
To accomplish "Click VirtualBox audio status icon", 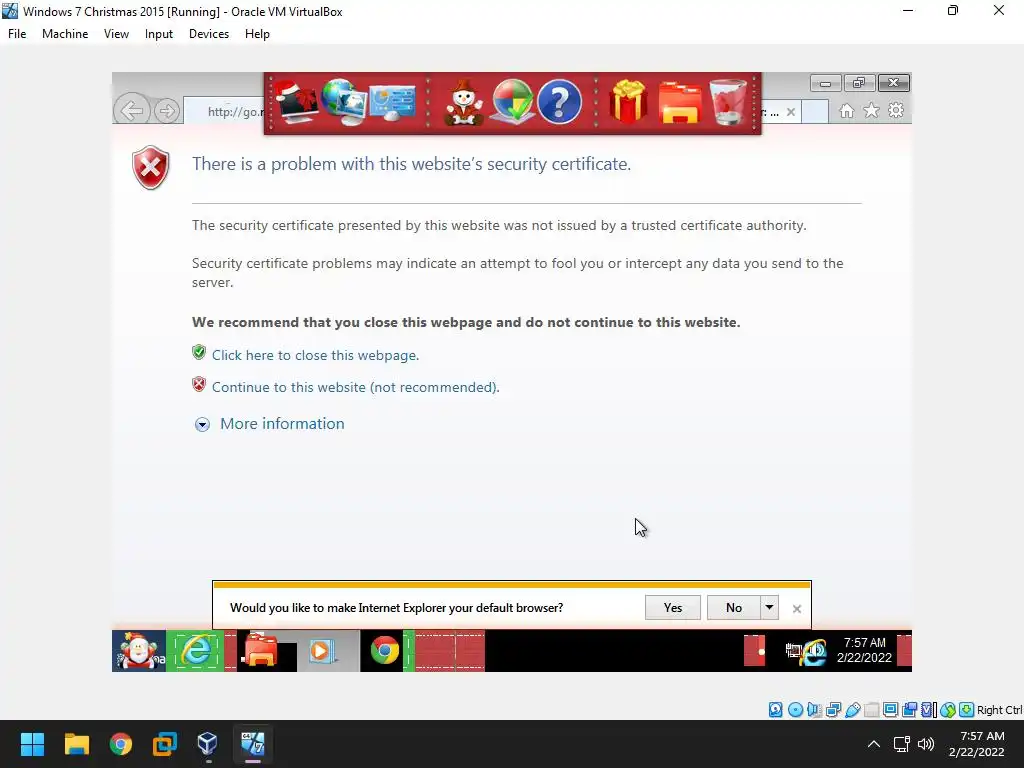I will point(814,710).
